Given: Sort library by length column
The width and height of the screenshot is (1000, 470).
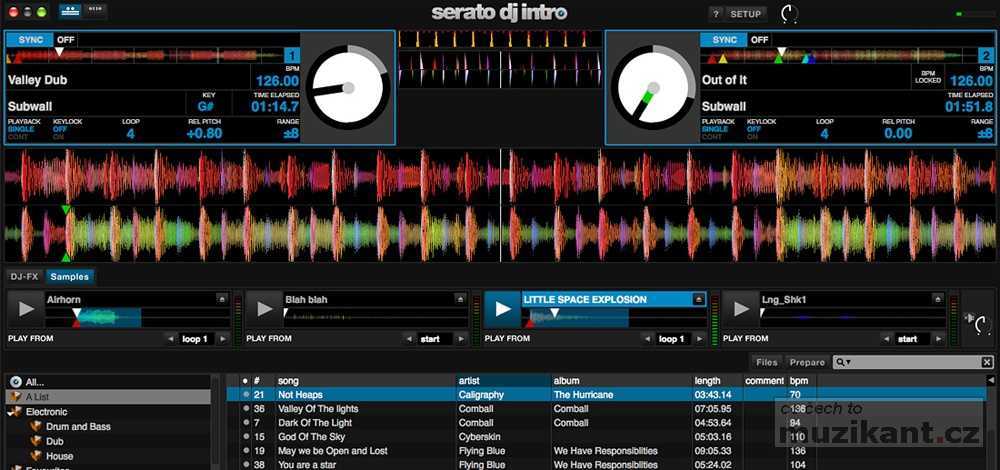Looking at the screenshot, I should pyautogui.click(x=717, y=381).
